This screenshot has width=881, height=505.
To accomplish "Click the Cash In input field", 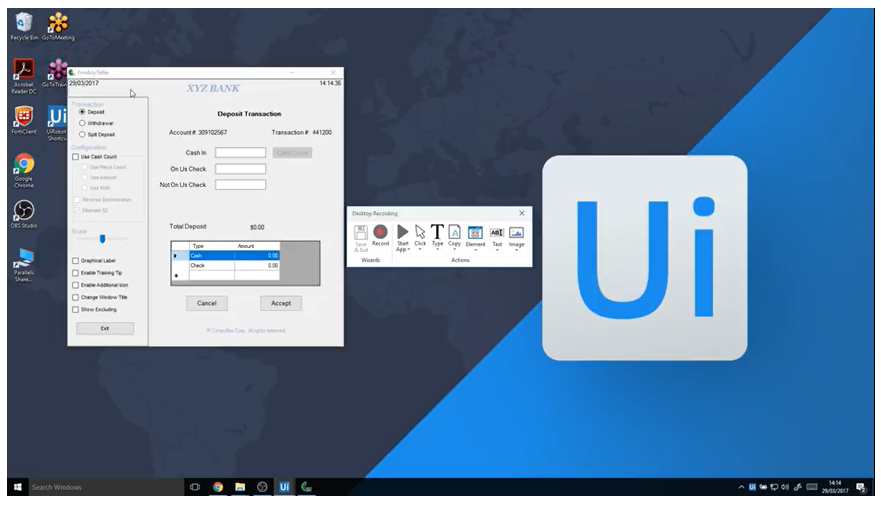I will (x=240, y=153).
